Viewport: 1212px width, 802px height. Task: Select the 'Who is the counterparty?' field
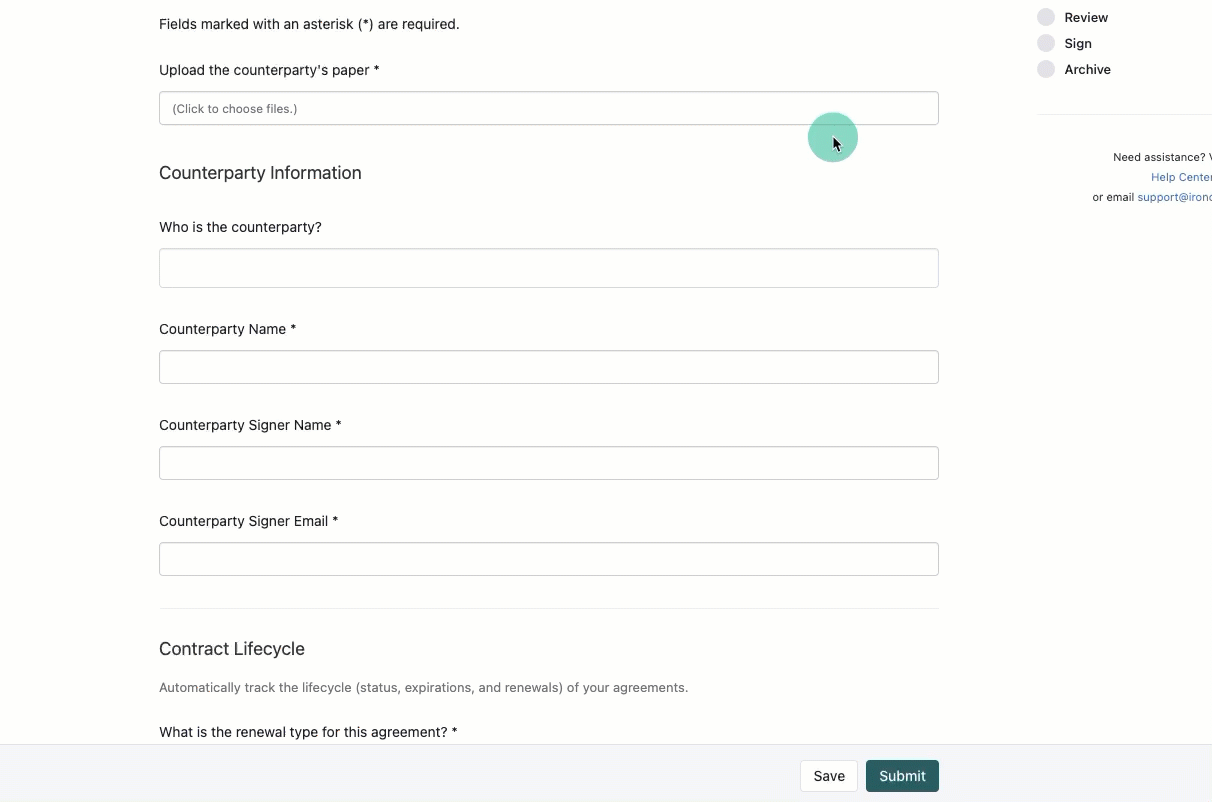pos(548,268)
